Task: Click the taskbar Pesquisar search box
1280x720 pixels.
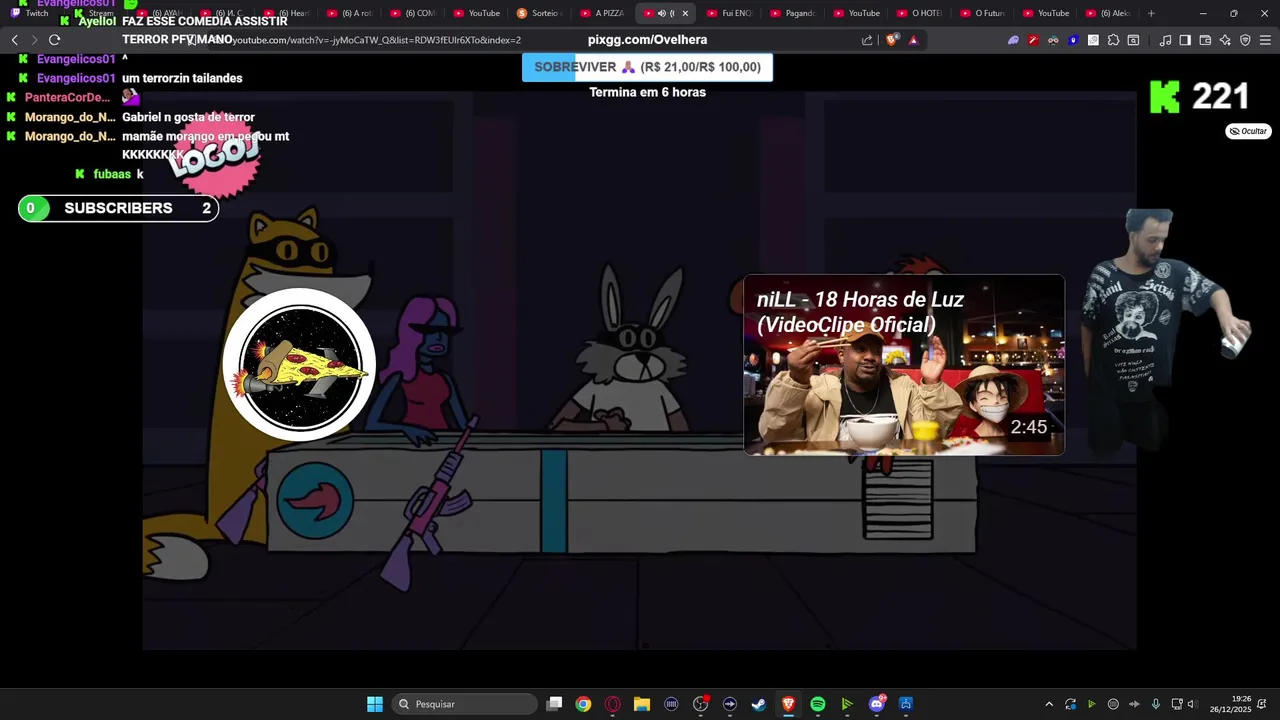Action: point(464,704)
